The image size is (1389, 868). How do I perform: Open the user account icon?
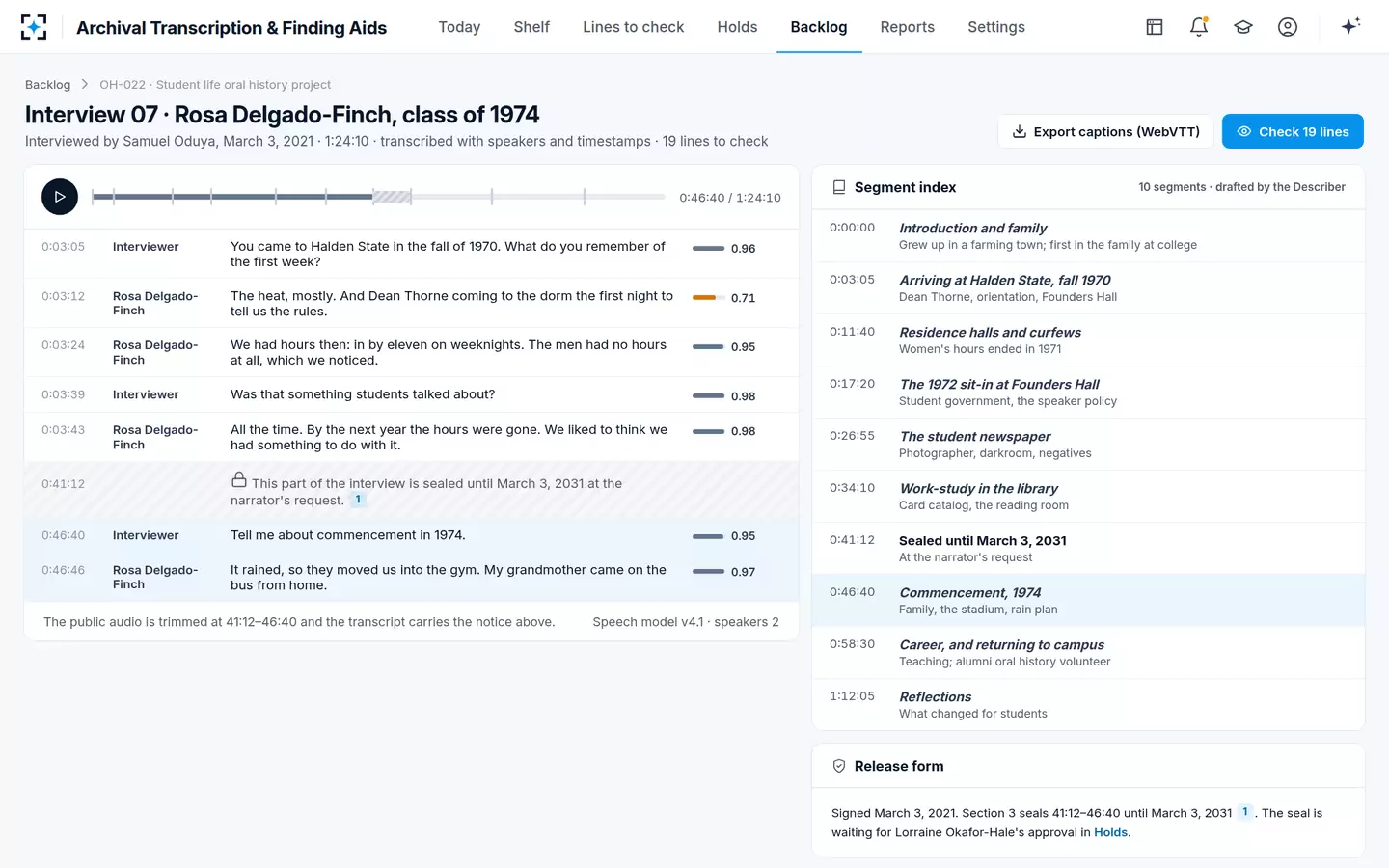(1288, 27)
